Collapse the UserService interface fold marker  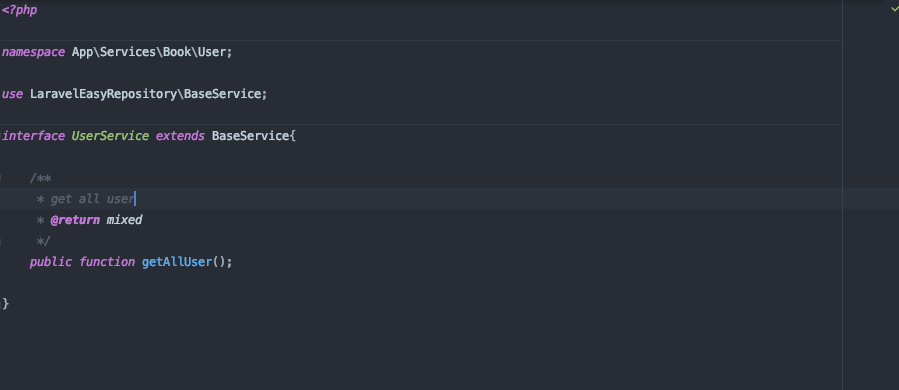[x=1, y=136]
